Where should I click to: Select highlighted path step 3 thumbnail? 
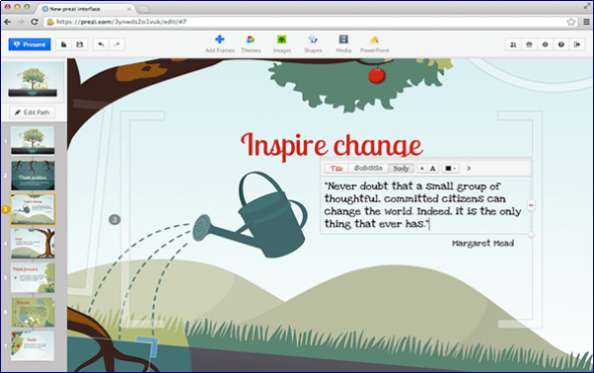click(x=33, y=209)
